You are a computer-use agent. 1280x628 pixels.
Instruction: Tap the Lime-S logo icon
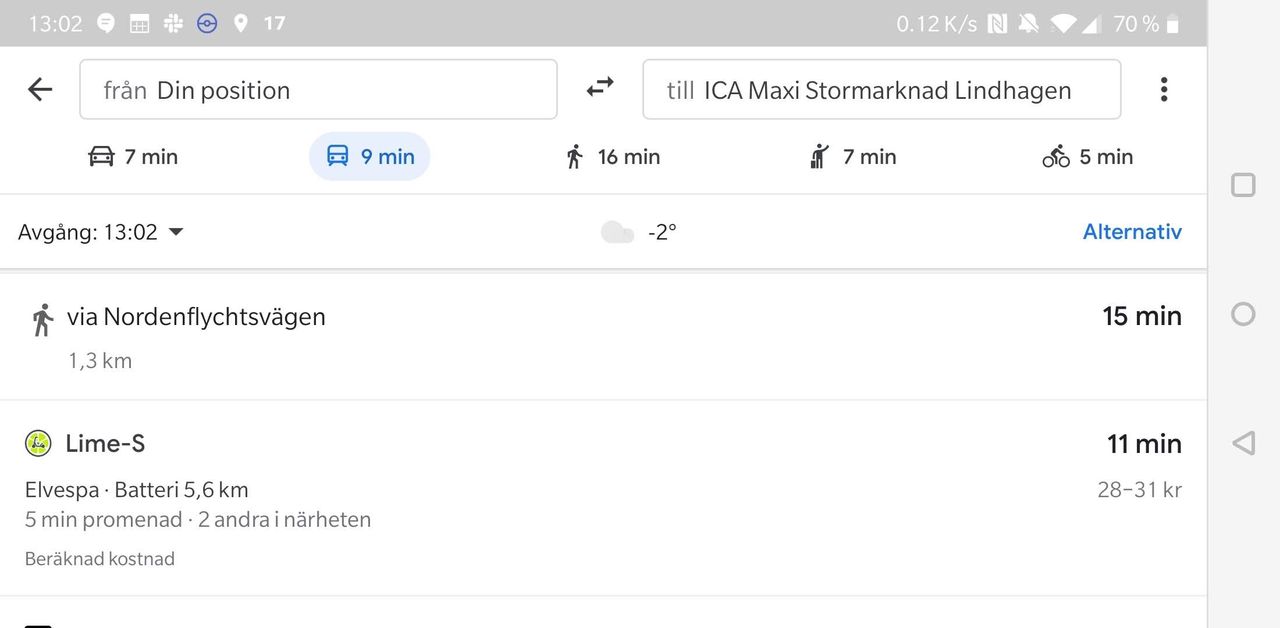[37, 443]
